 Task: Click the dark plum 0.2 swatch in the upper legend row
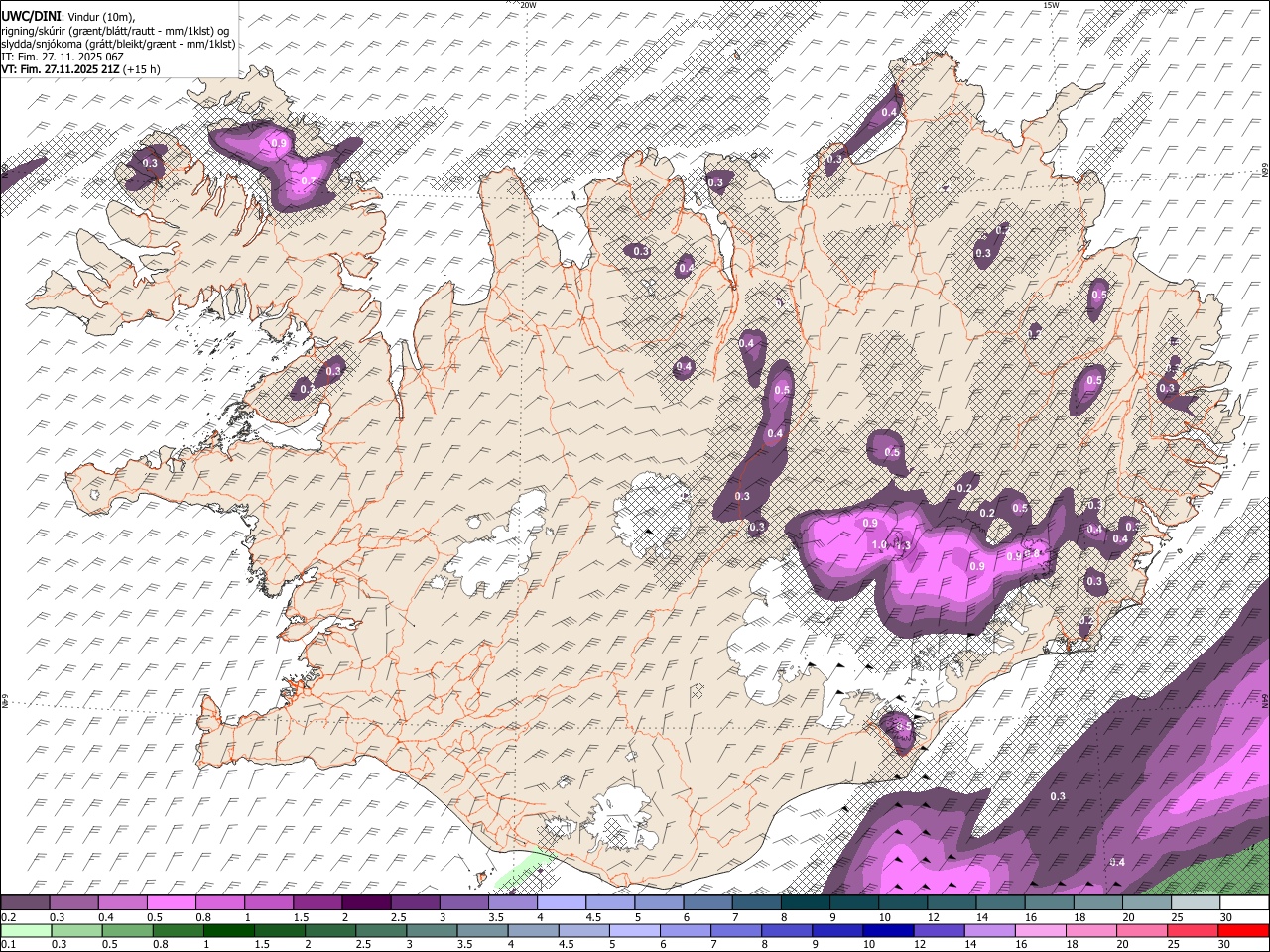(x=25, y=903)
